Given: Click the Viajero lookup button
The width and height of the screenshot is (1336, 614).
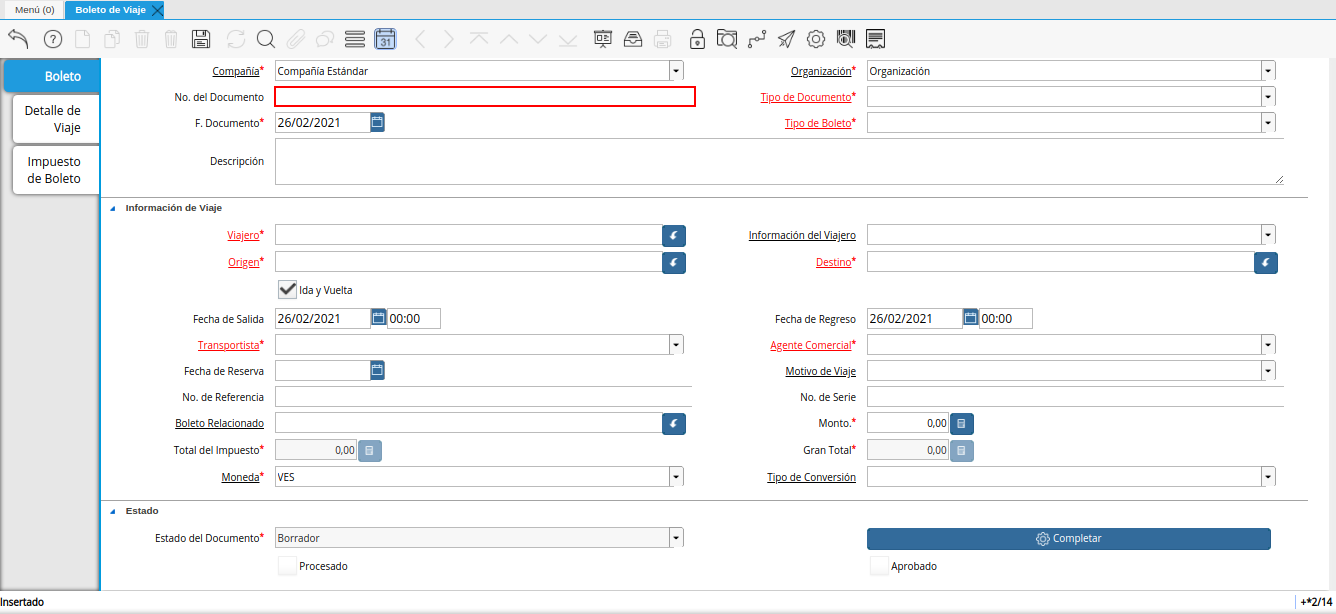Looking at the screenshot, I should [x=674, y=235].
